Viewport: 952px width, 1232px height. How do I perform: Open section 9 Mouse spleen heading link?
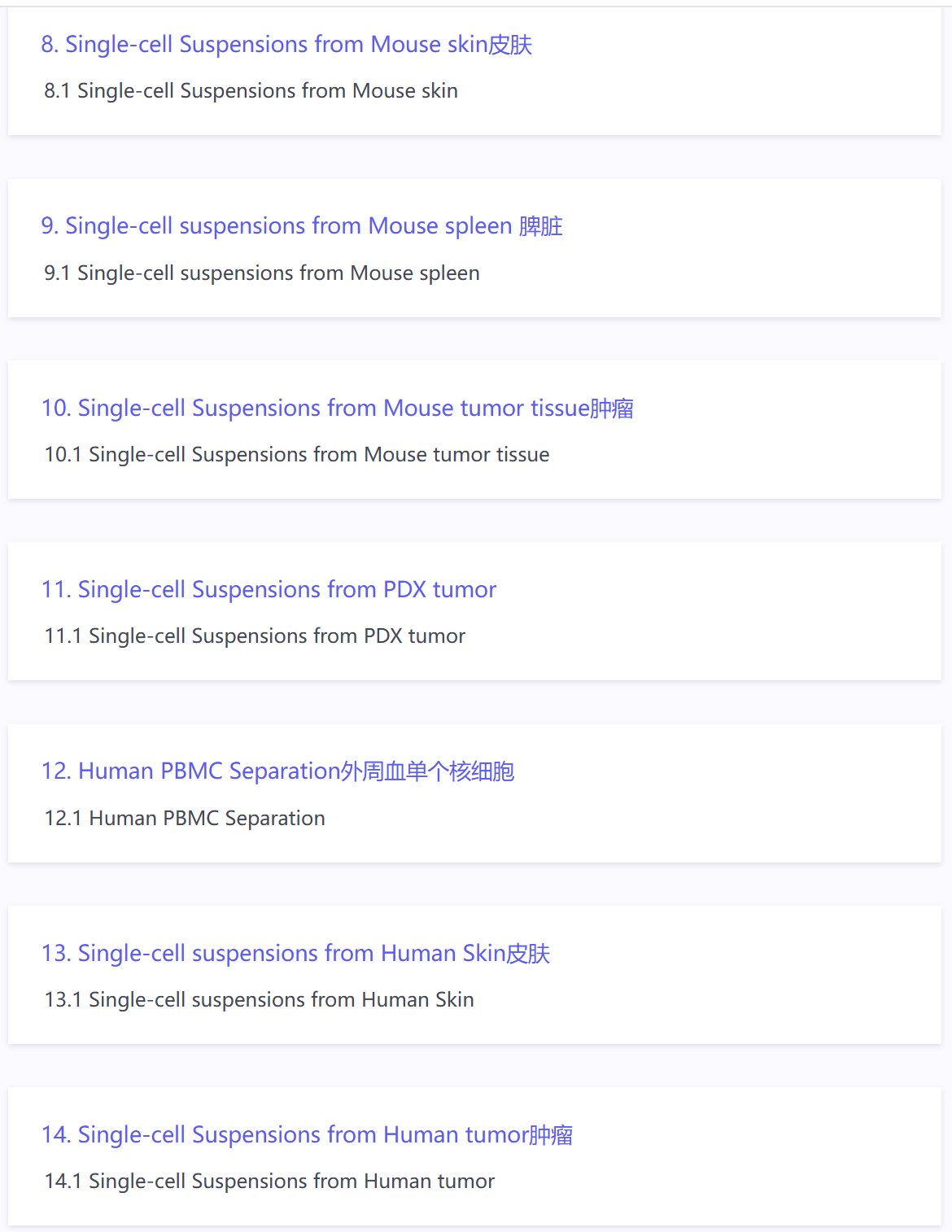(302, 225)
